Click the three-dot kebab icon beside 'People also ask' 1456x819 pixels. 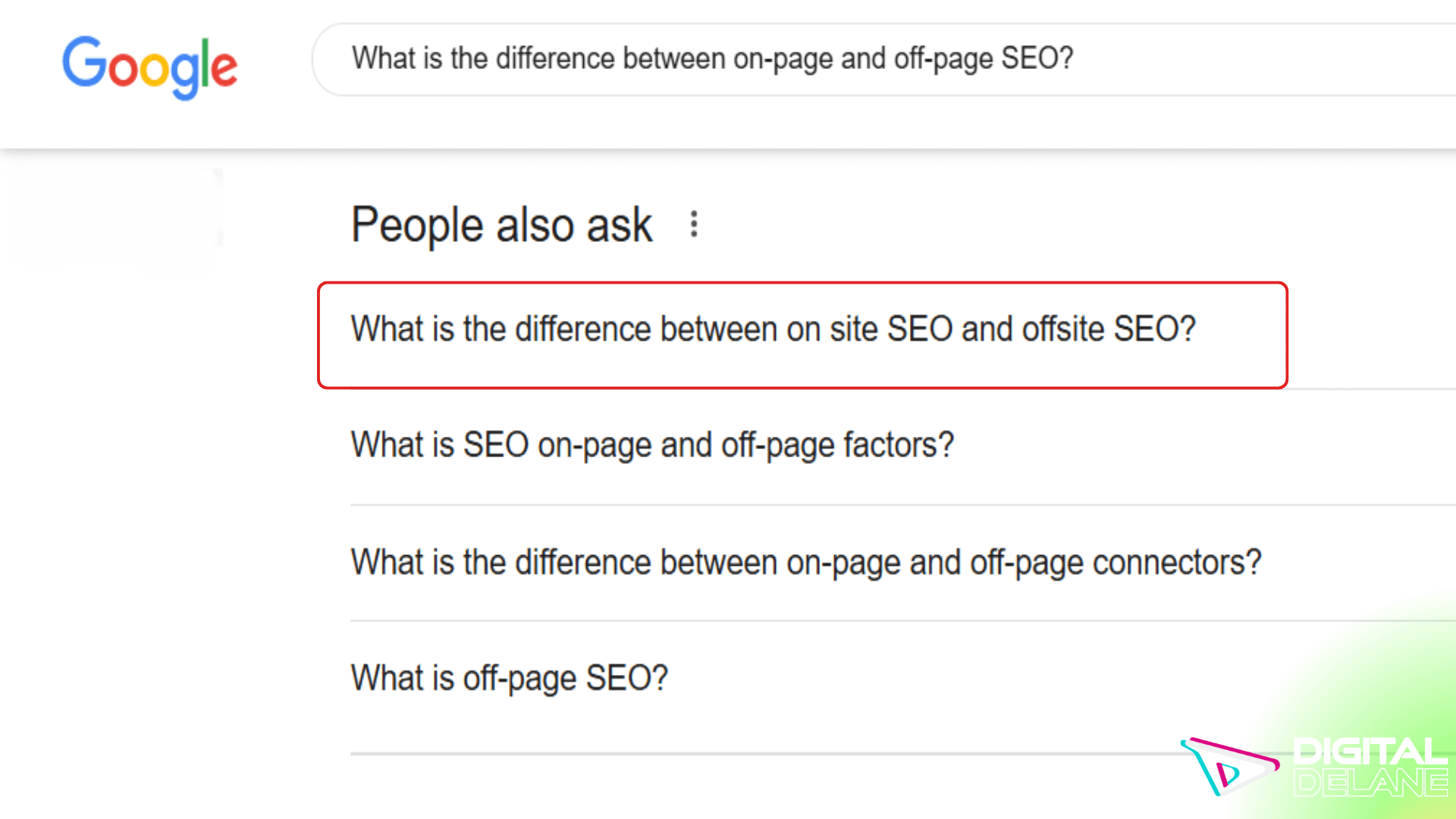click(694, 224)
